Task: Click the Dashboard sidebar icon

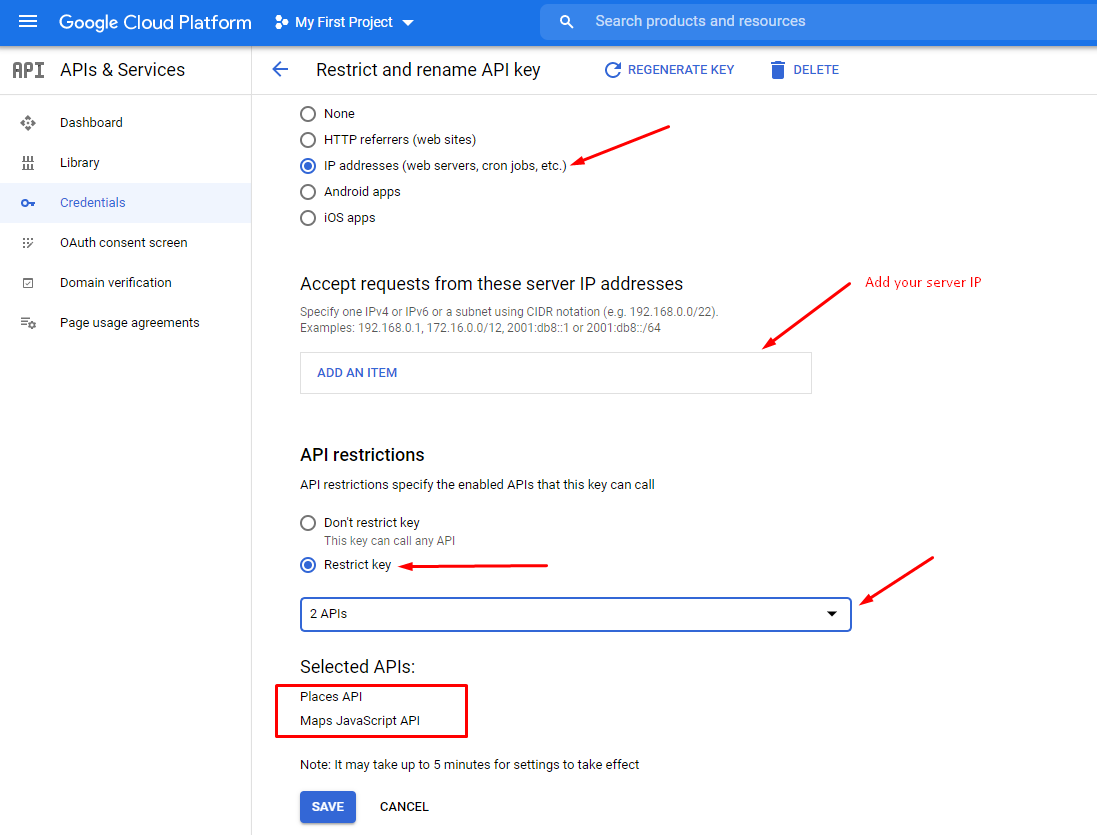Action: point(28,123)
